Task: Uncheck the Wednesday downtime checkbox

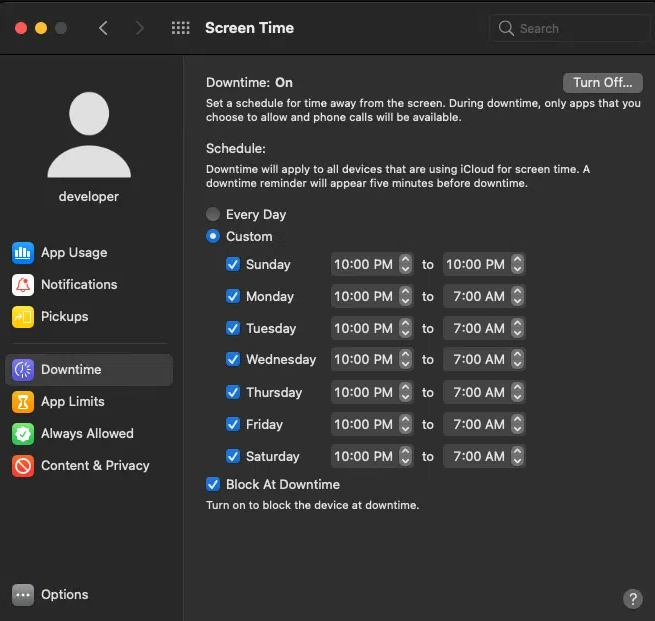Action: point(233,360)
